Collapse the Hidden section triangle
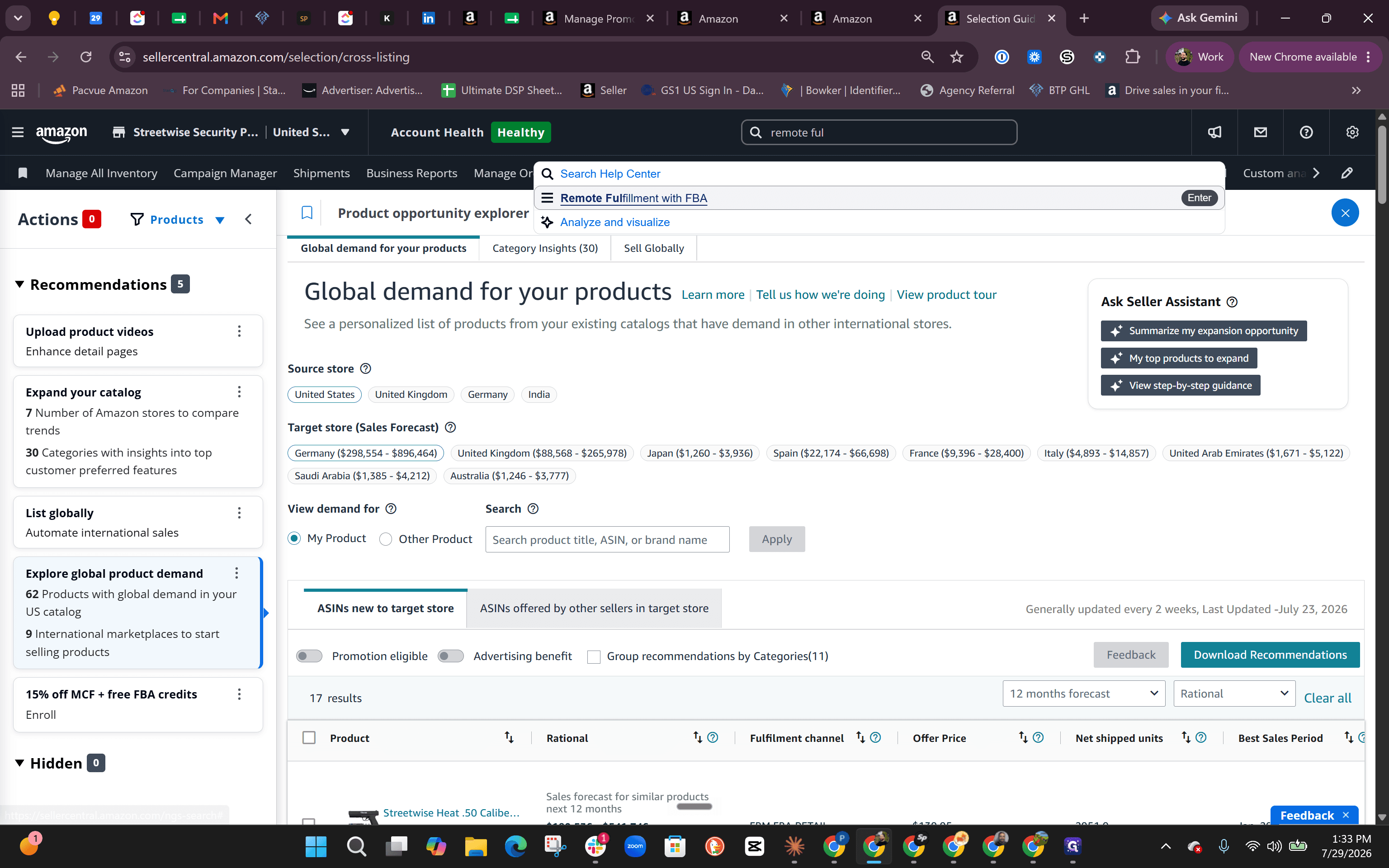This screenshot has width=1389, height=868. [x=19, y=763]
